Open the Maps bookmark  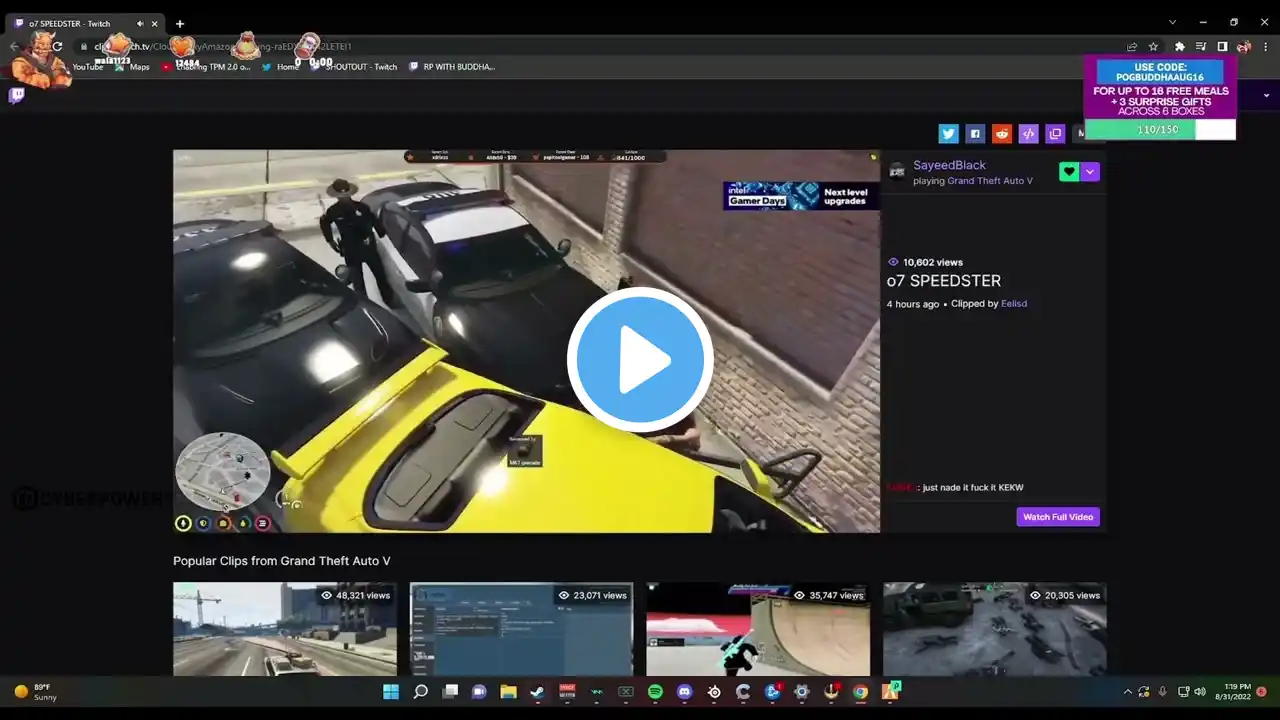132,67
